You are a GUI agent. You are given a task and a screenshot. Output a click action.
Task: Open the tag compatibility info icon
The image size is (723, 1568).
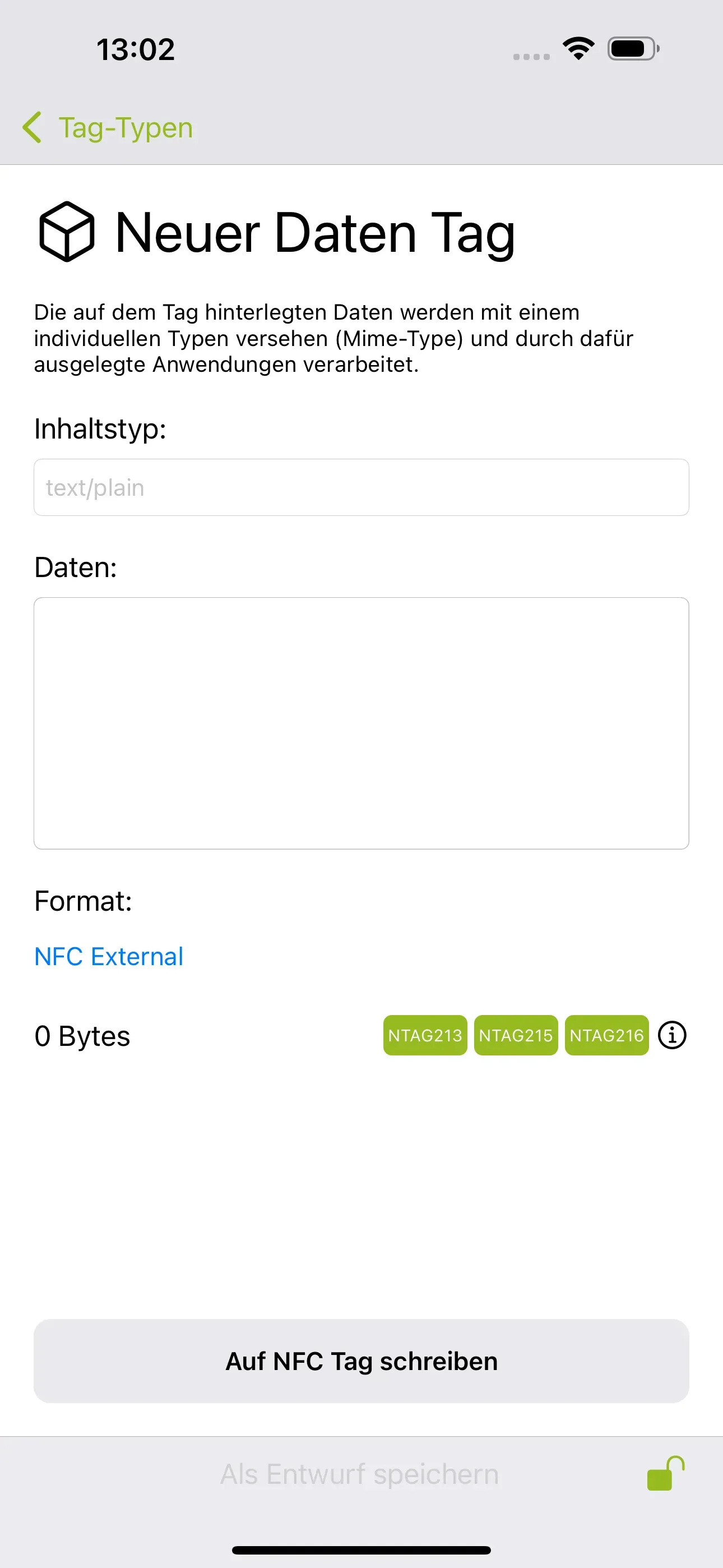pyautogui.click(x=672, y=1035)
